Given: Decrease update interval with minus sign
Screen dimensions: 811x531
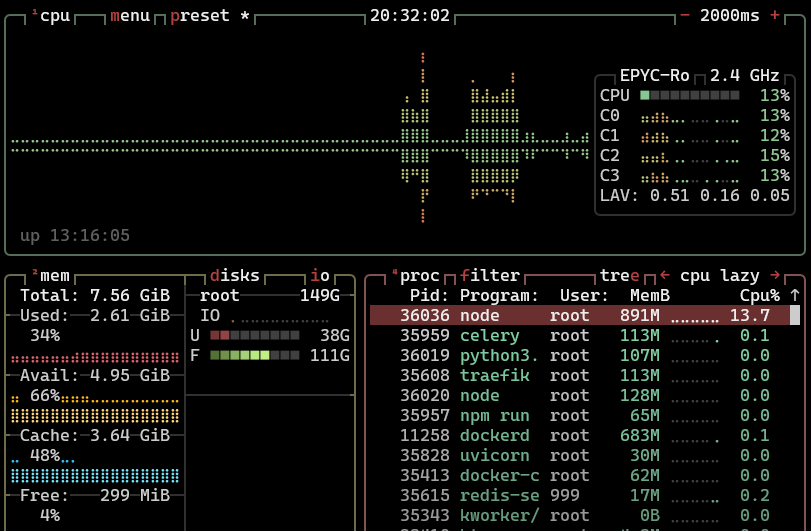Looking at the screenshot, I should point(685,16).
